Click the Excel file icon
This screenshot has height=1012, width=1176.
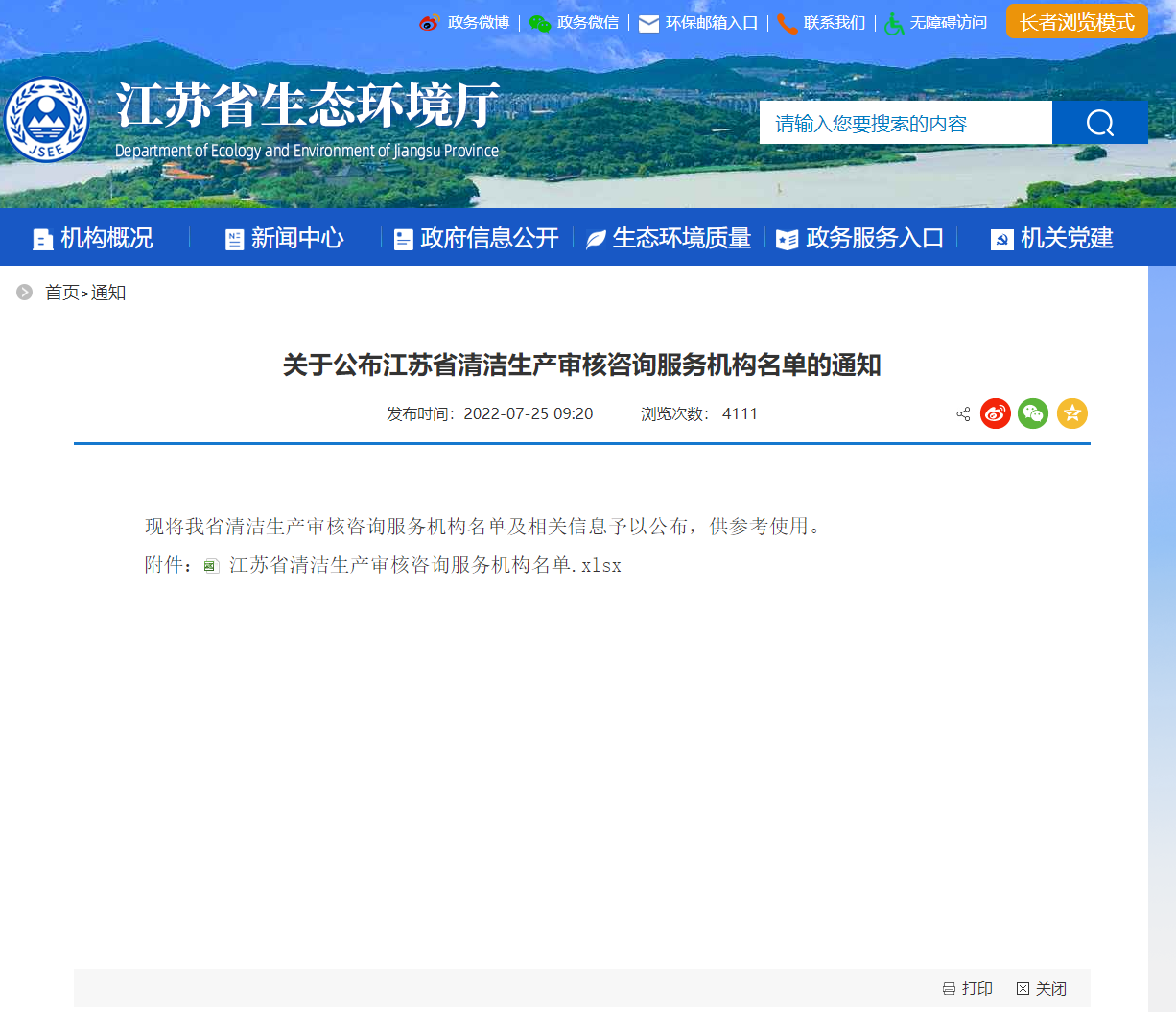(212, 566)
